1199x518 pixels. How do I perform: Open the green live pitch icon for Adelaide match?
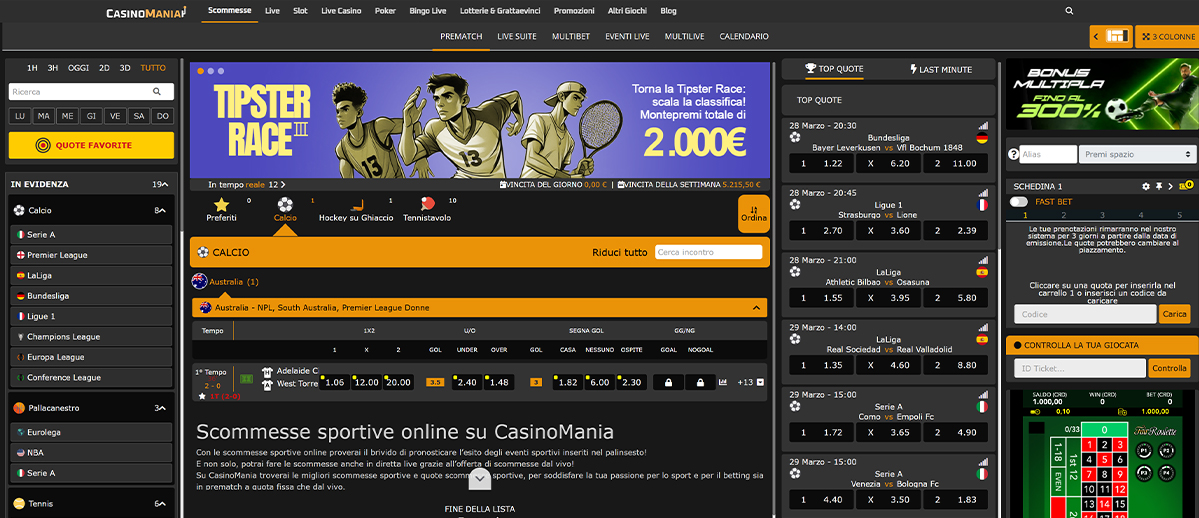pos(246,378)
